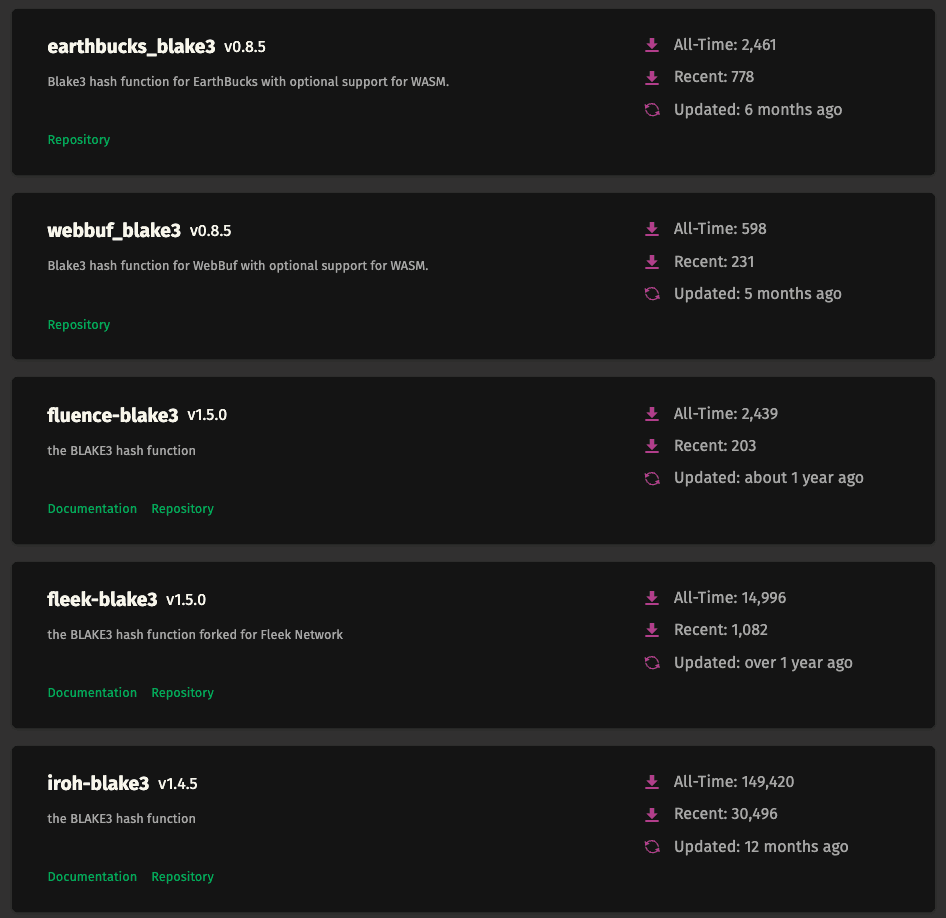Open the fluence-blake3 crate page
Screen dimensions: 946x918
(113, 415)
